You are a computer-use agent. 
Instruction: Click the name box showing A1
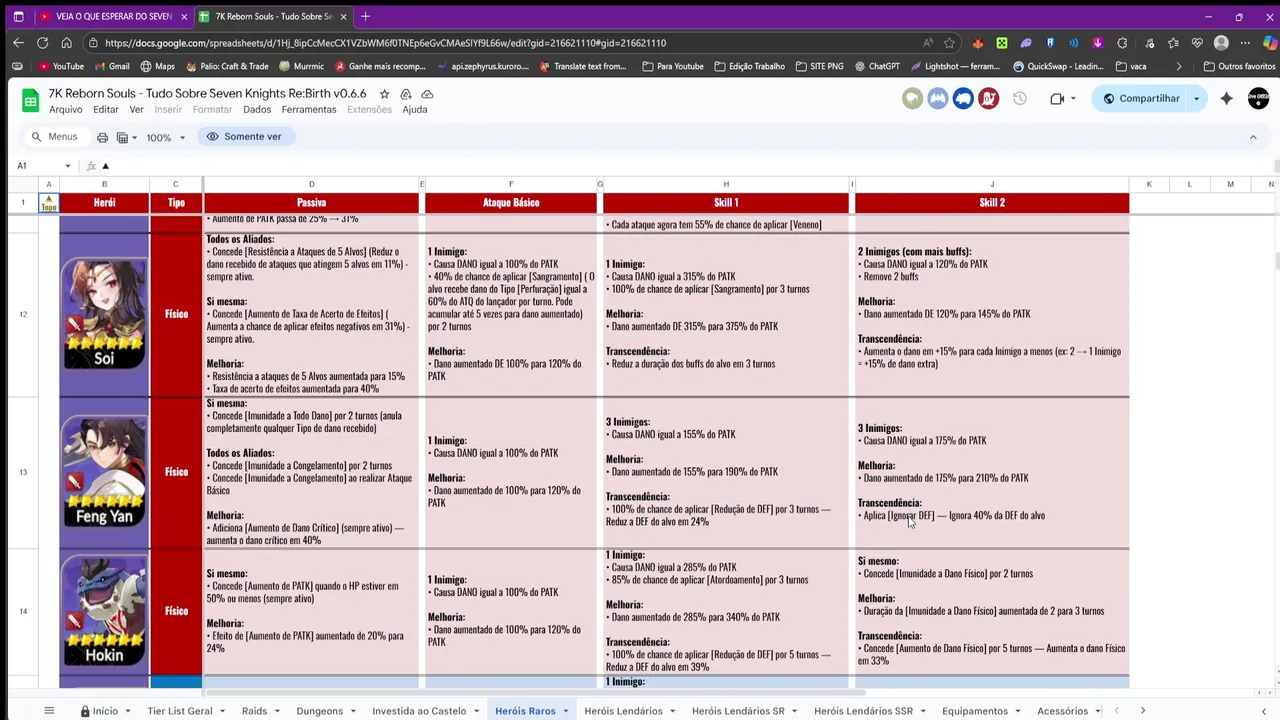click(36, 166)
